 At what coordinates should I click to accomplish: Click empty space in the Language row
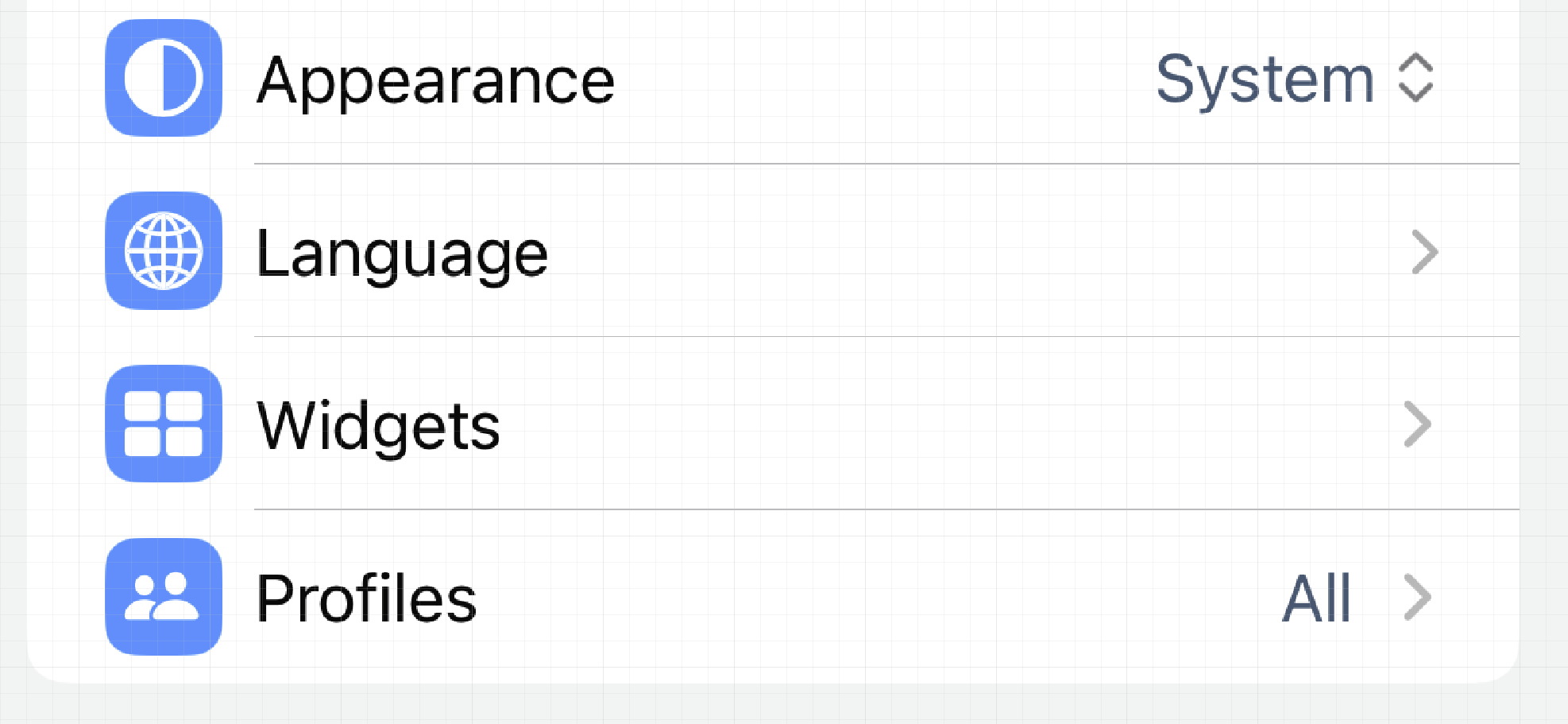[953, 252]
